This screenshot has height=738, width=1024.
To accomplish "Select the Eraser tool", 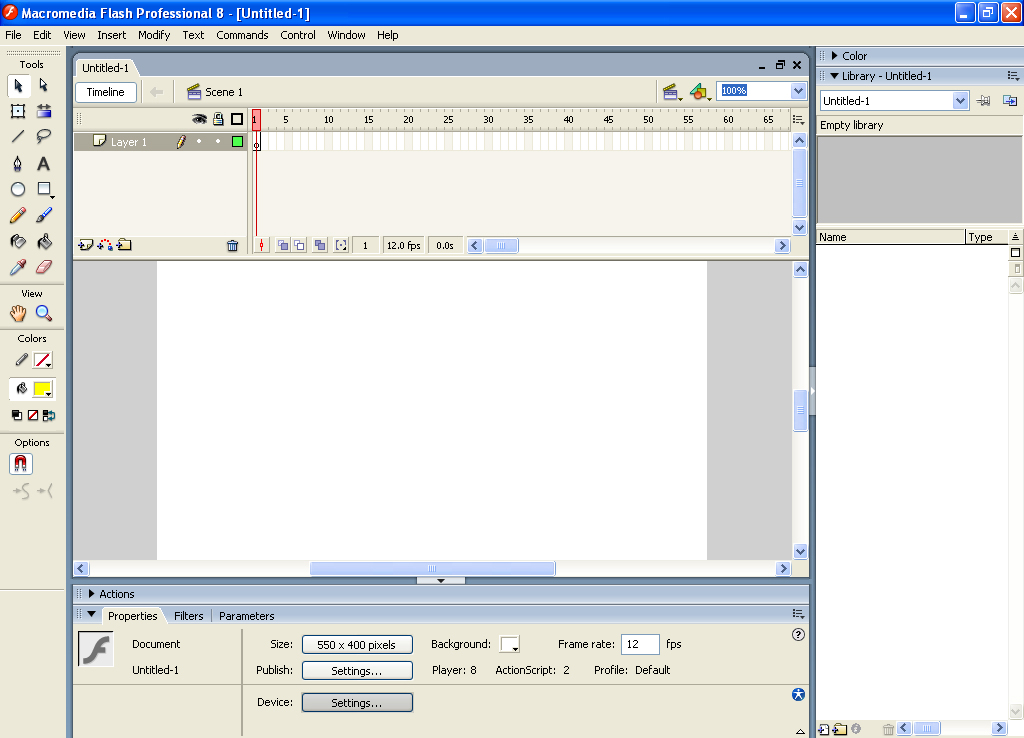I will [44, 267].
